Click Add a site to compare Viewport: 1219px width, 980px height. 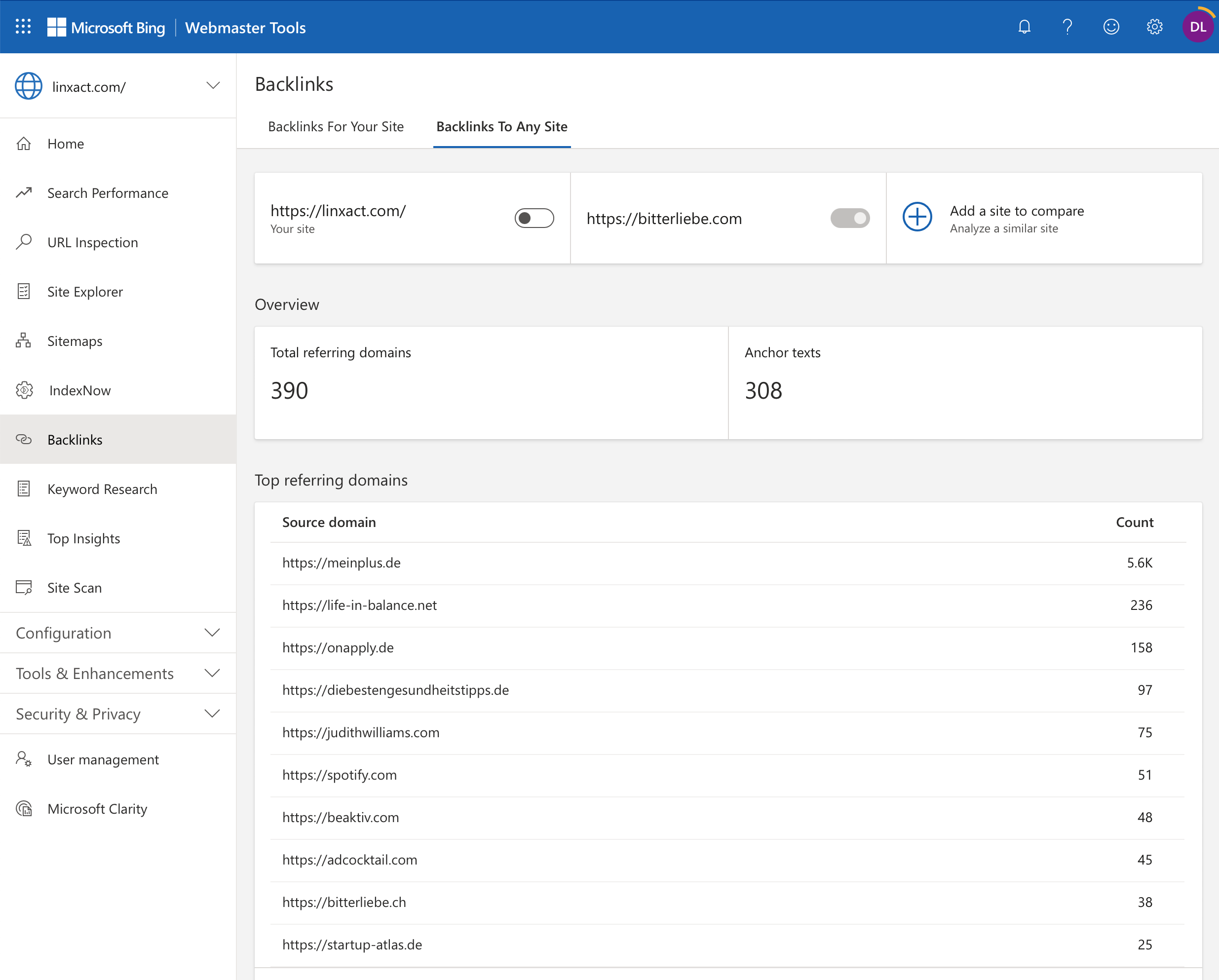1016,210
